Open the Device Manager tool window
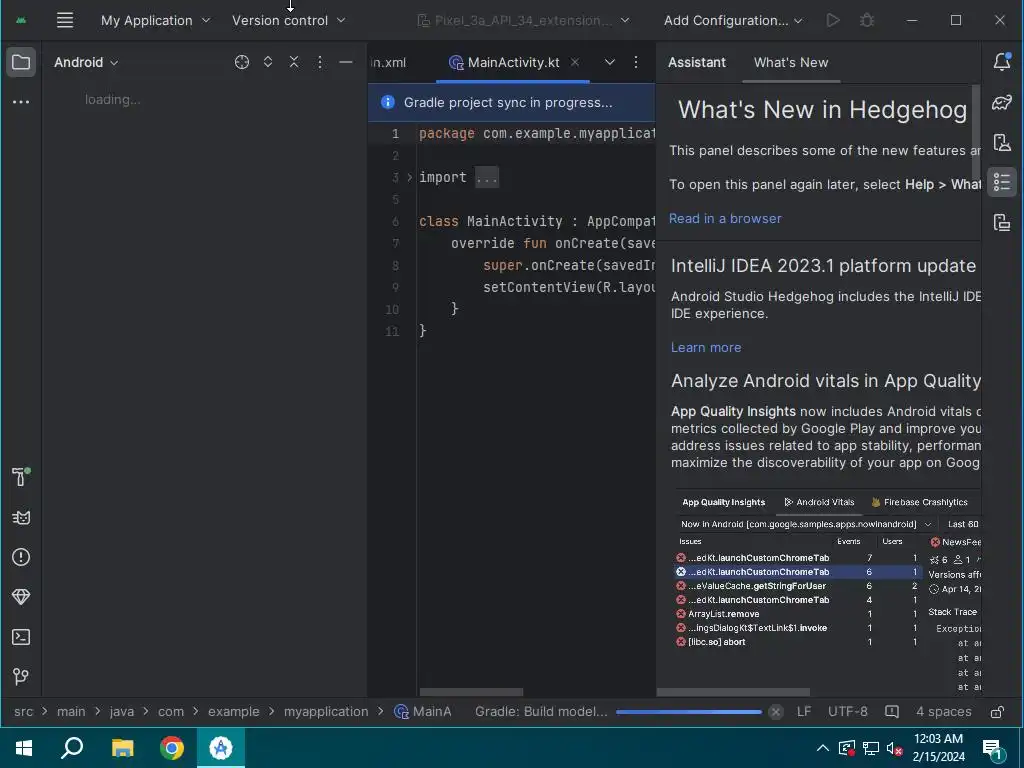Screen dimensions: 1024x768 (1002, 142)
